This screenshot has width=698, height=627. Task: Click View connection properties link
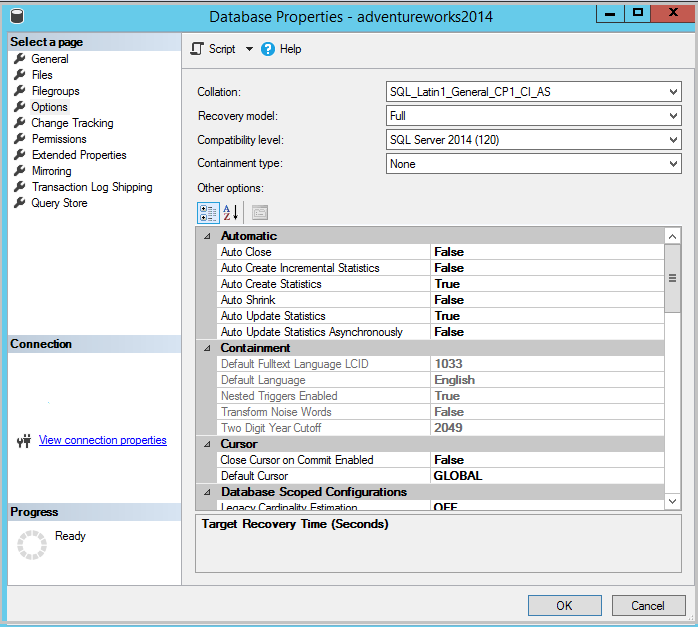point(102,440)
